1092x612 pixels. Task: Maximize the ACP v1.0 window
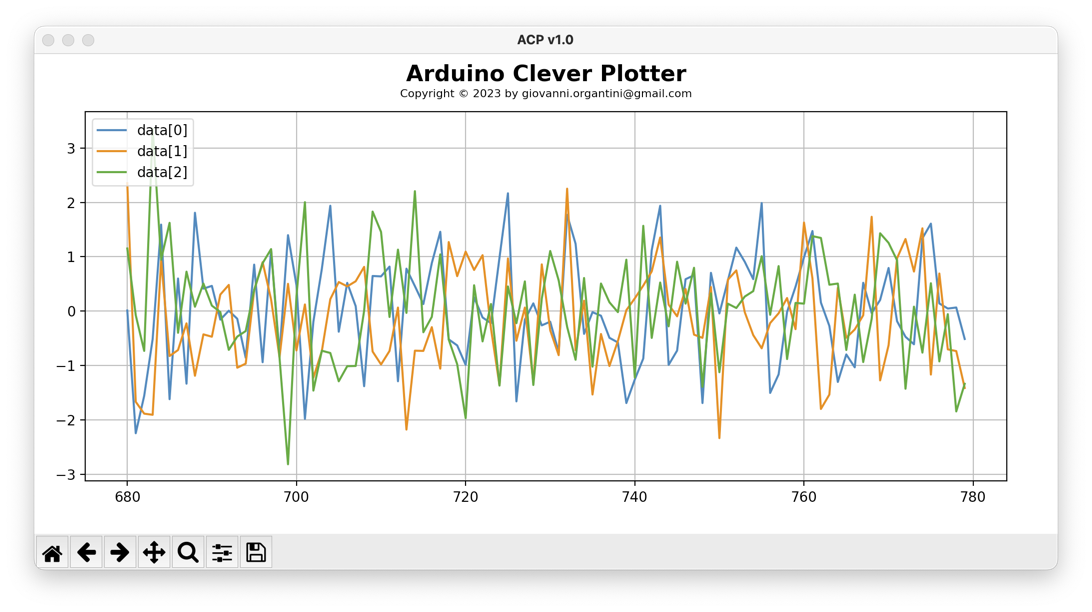pyautogui.click(x=88, y=40)
